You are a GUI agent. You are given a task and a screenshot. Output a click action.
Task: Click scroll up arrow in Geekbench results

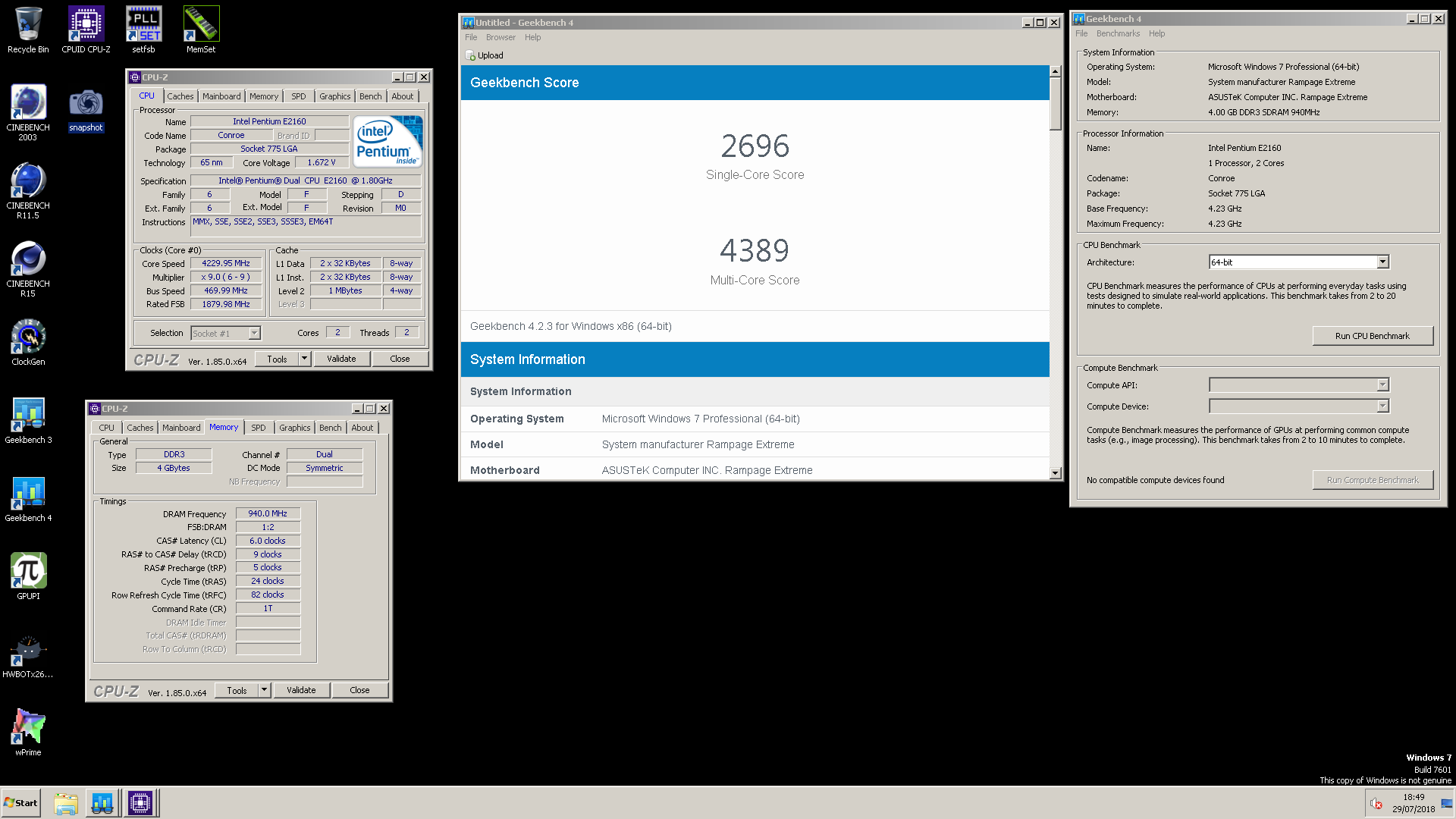tap(1055, 71)
